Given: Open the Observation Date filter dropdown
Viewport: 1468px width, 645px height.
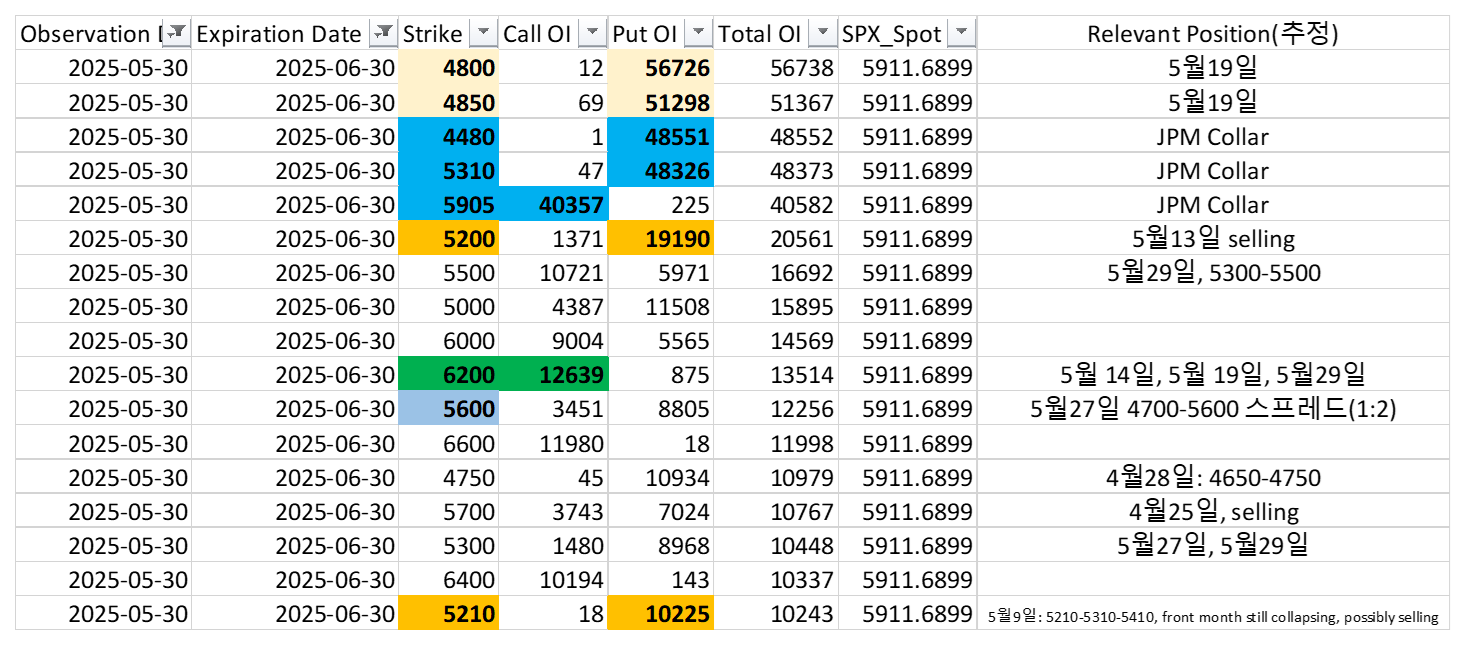Looking at the screenshot, I should tap(177, 33).
